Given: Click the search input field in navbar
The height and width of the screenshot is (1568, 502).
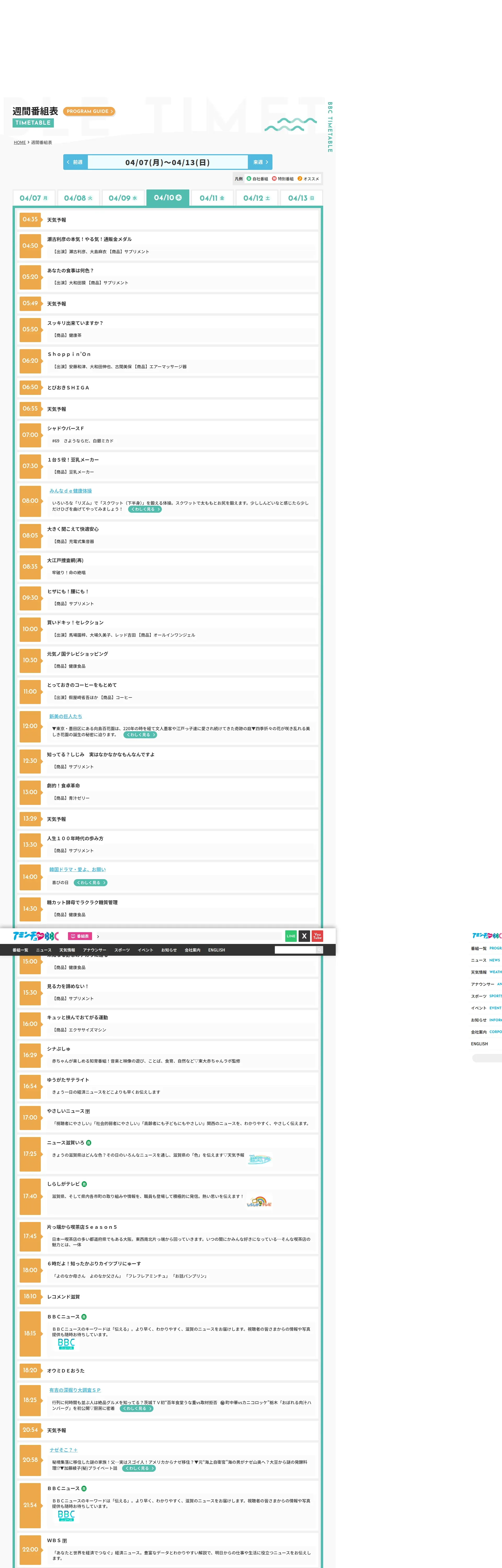Looking at the screenshot, I should click(x=295, y=950).
